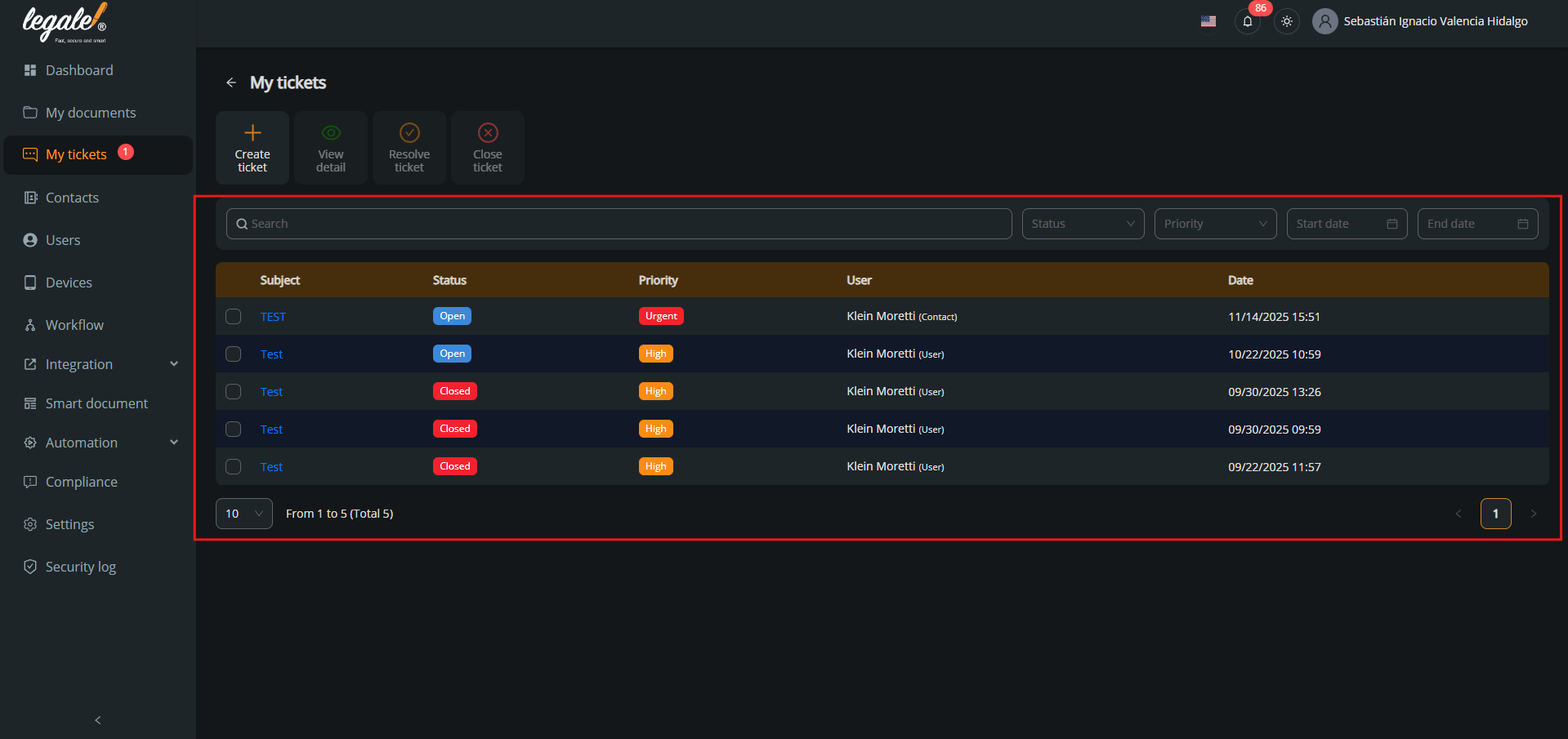Open the notifications bell icon

tap(1247, 22)
